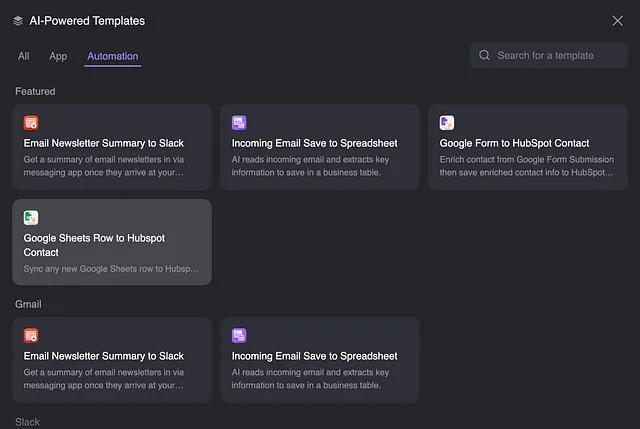Click Featured Email Newsletter Summary orange icon
The height and width of the screenshot is (429, 640).
31,122
